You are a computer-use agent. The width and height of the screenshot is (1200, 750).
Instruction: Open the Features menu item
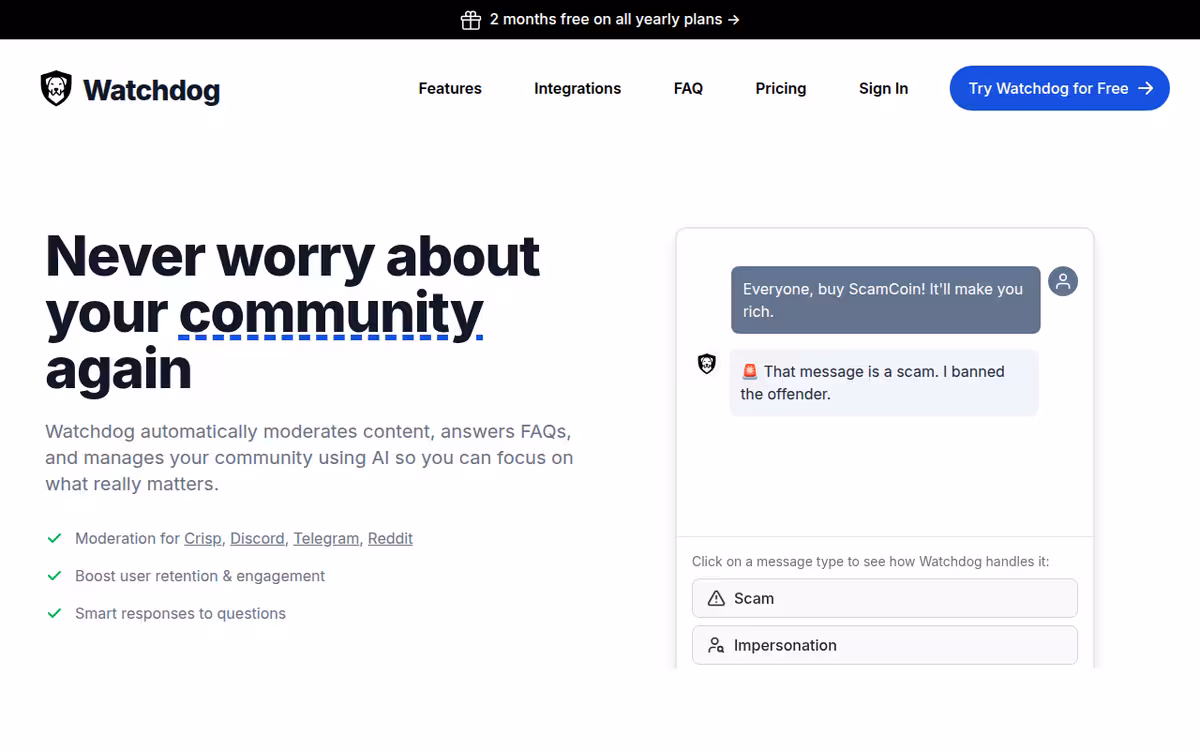[450, 88]
